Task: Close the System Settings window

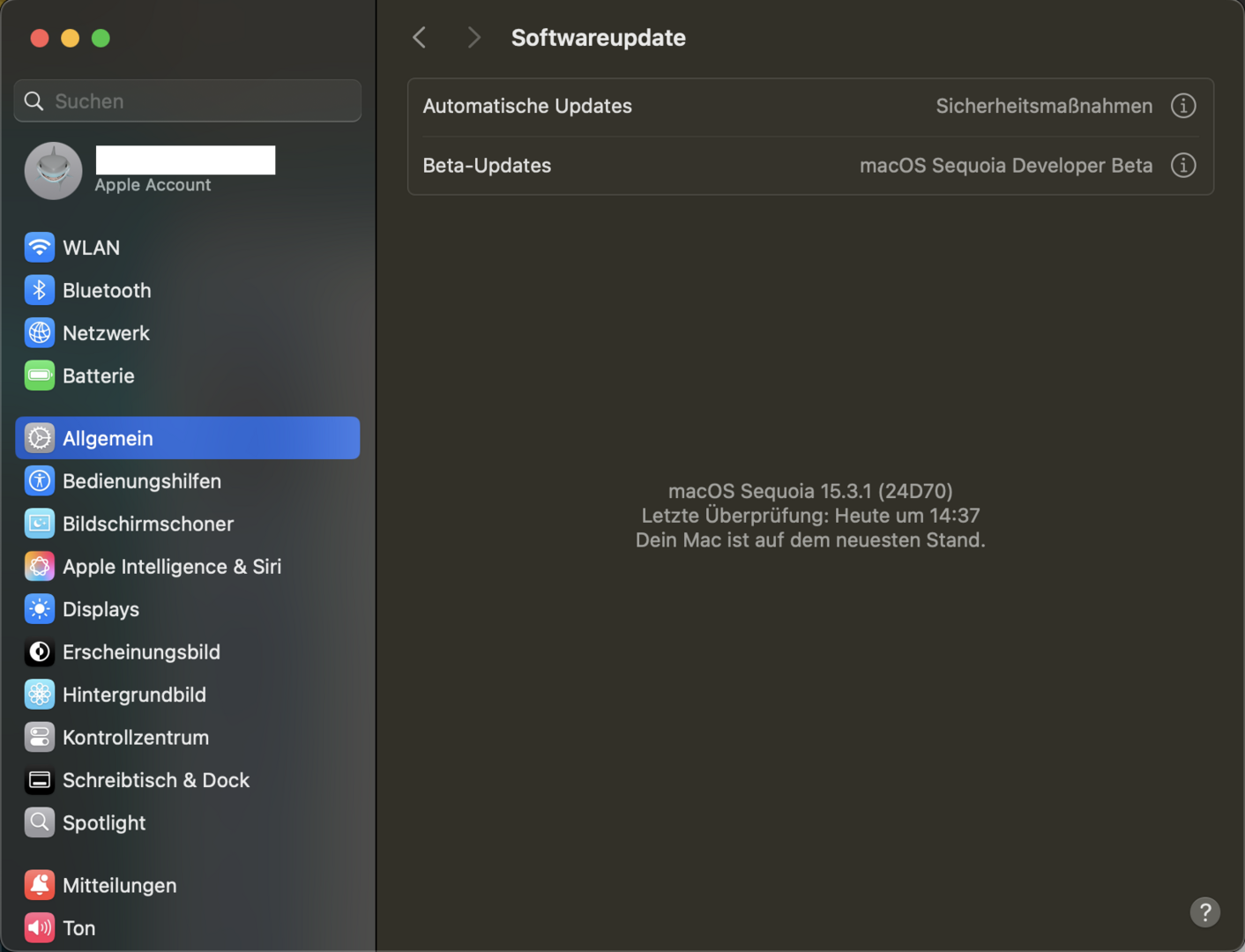Action: (40, 38)
